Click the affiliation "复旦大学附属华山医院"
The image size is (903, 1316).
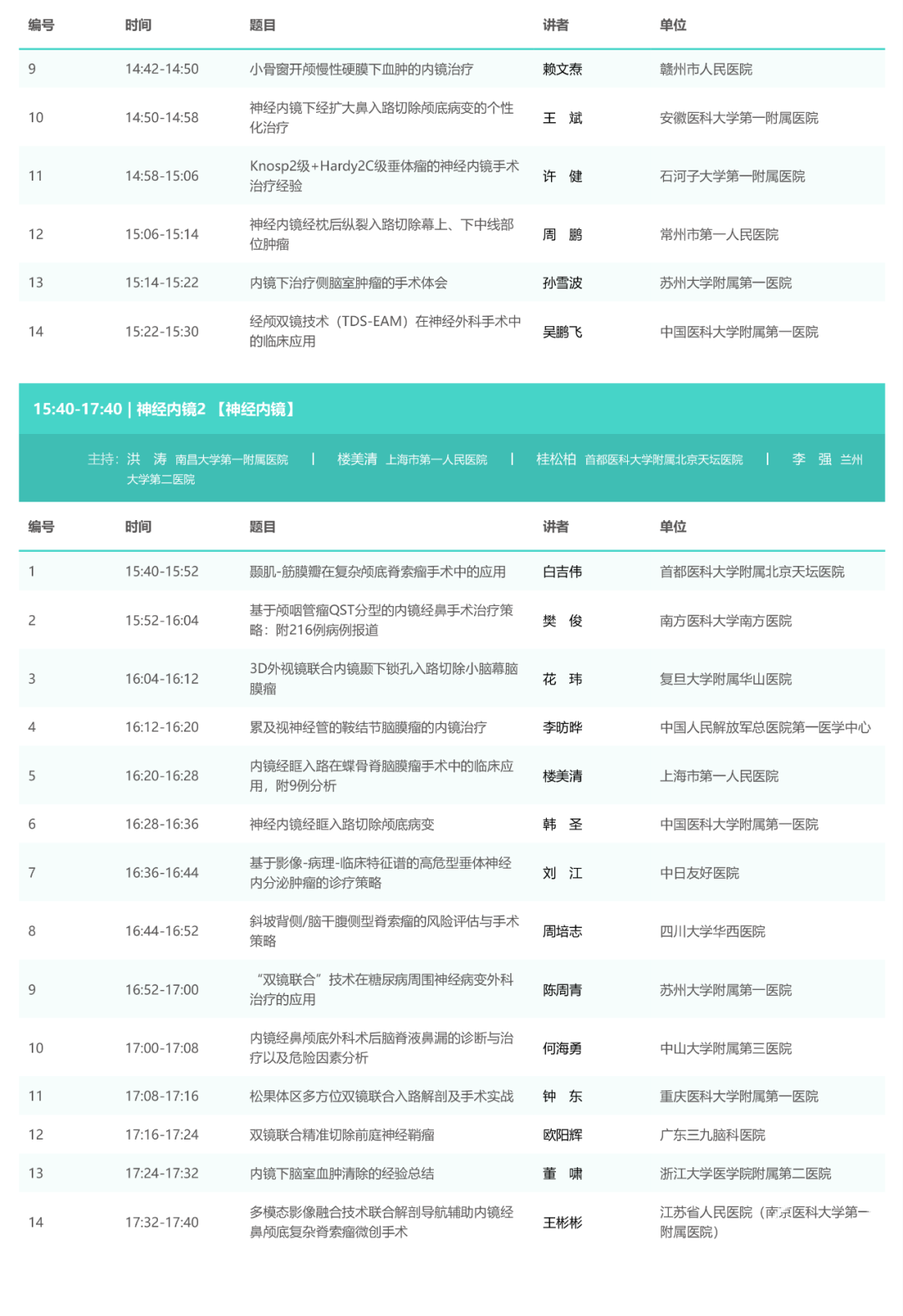point(726,680)
